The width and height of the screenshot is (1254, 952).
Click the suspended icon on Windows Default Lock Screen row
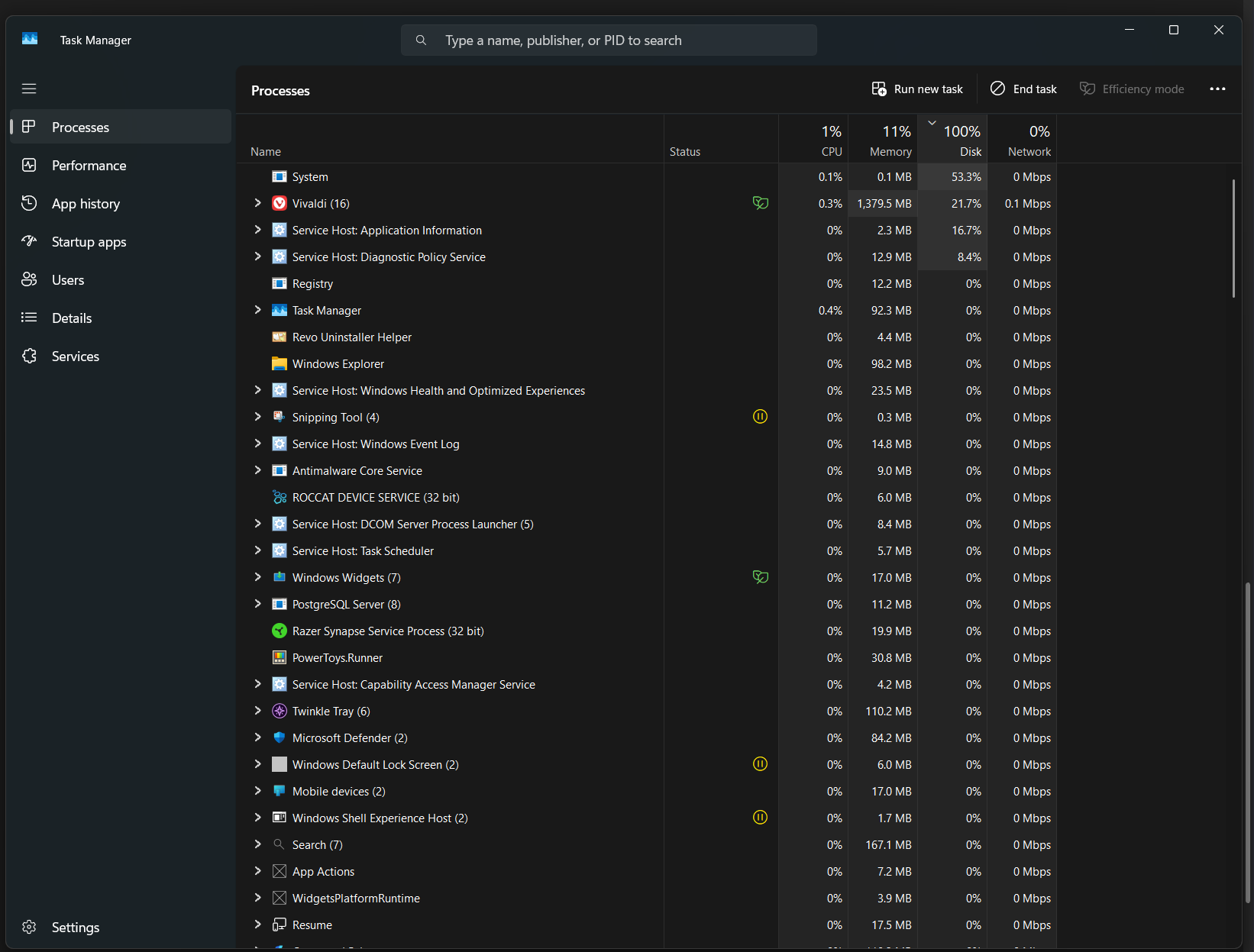[760, 764]
